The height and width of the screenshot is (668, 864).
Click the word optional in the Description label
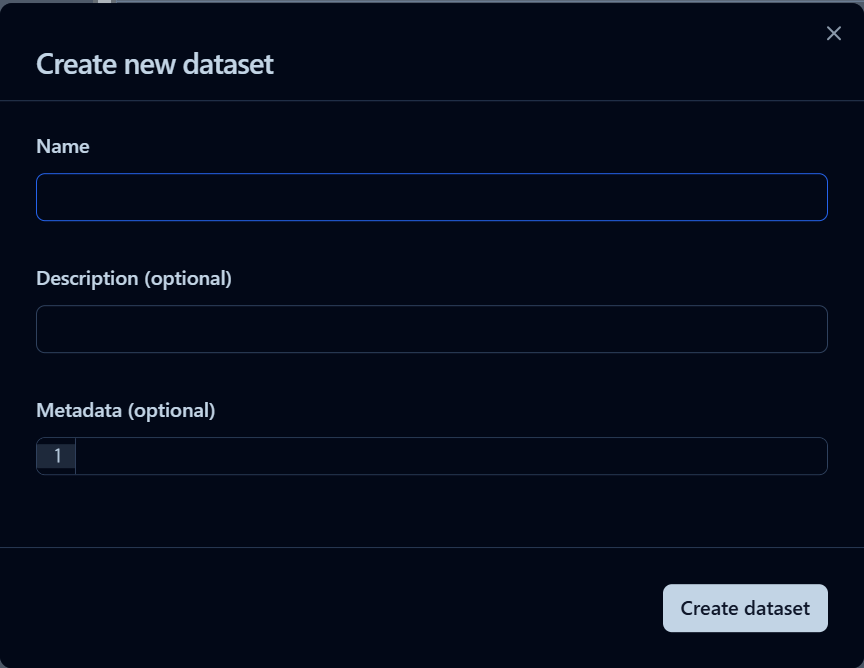(188, 278)
